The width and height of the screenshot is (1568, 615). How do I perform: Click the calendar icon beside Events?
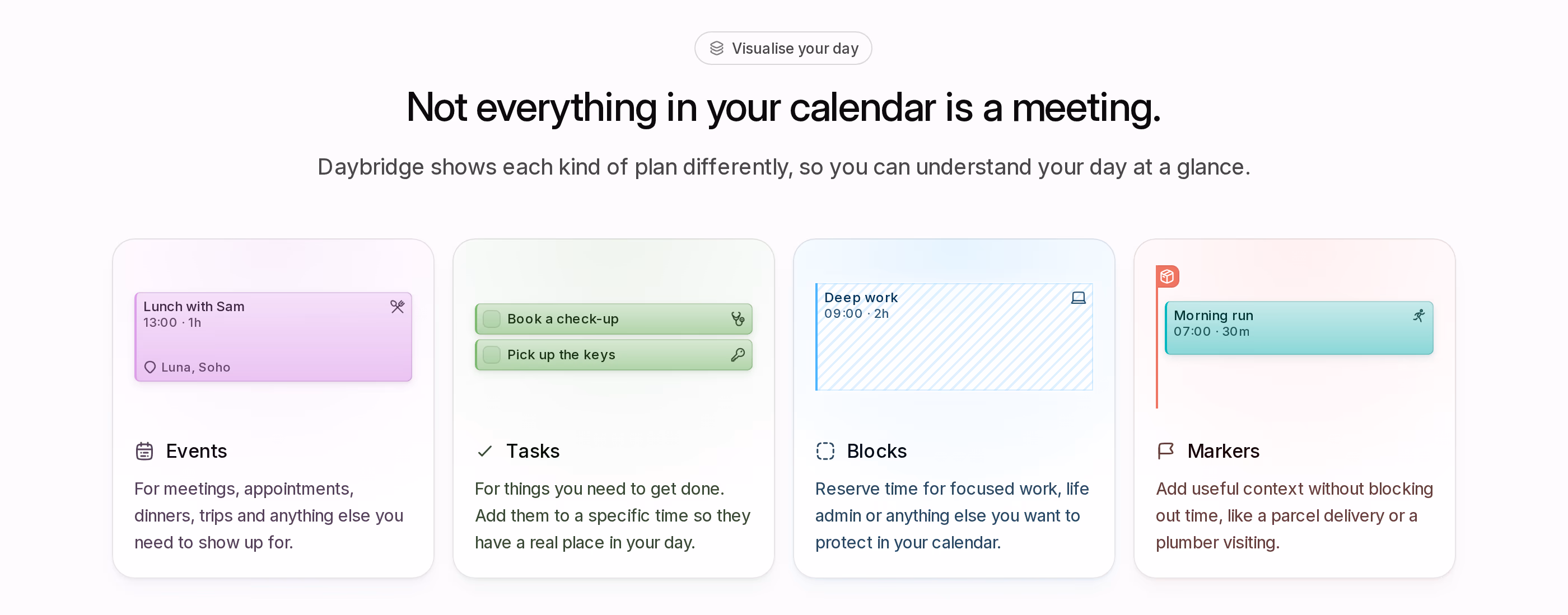pyautogui.click(x=144, y=450)
